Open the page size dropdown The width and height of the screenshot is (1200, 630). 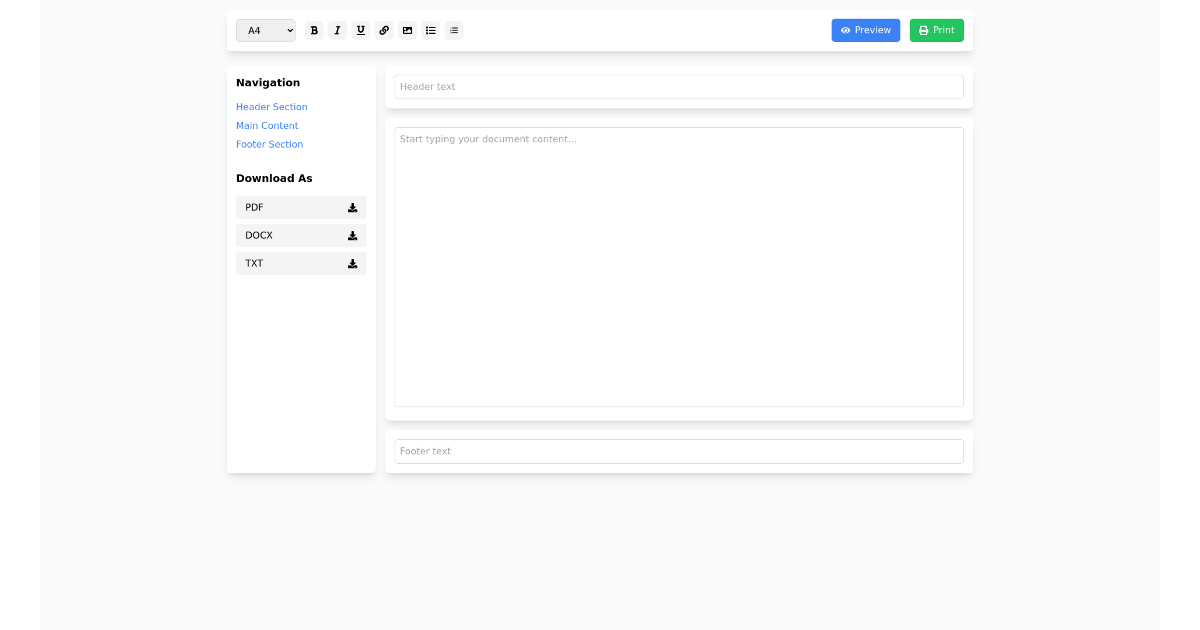[265, 30]
